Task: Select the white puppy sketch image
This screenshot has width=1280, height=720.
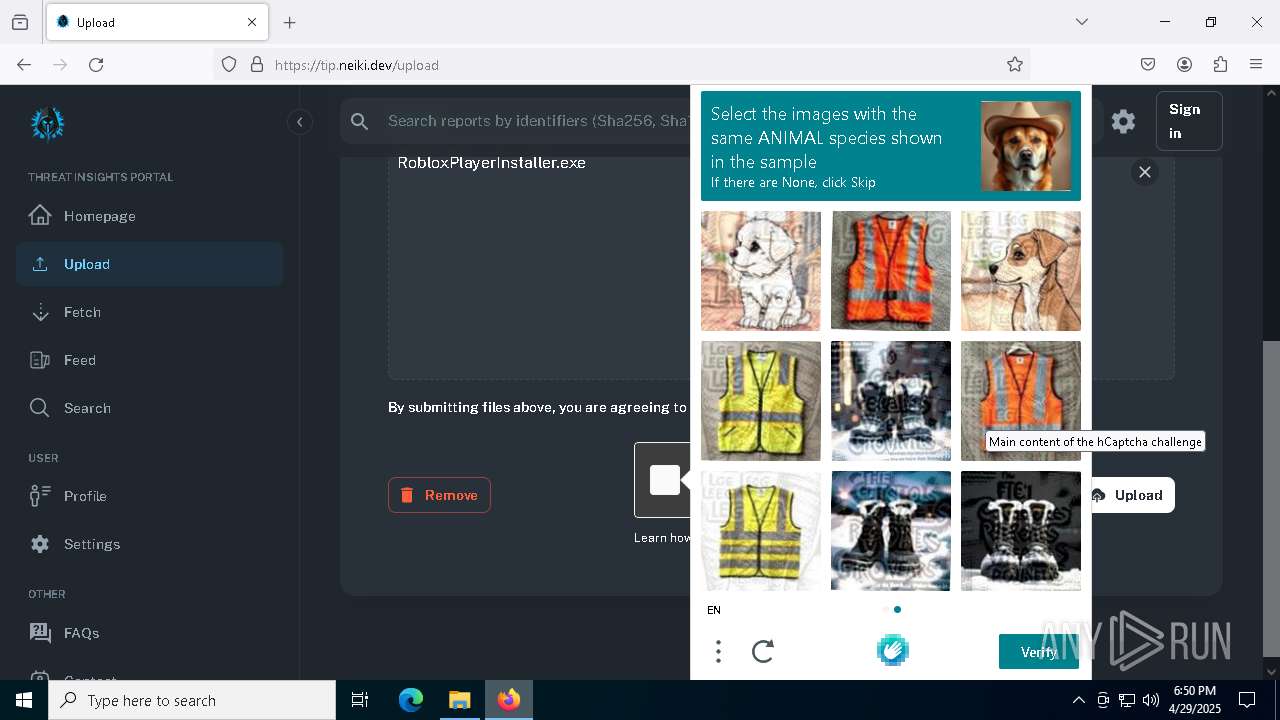Action: pos(761,271)
